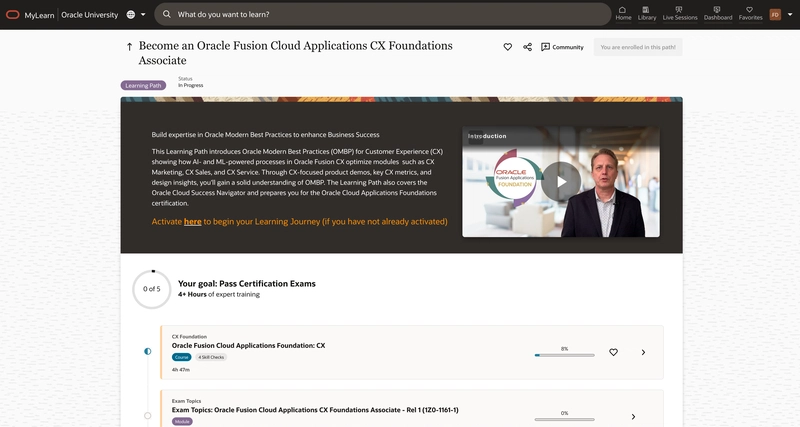800x427 pixels.
Task: Favorite this learning path with heart icon
Action: pos(508,47)
